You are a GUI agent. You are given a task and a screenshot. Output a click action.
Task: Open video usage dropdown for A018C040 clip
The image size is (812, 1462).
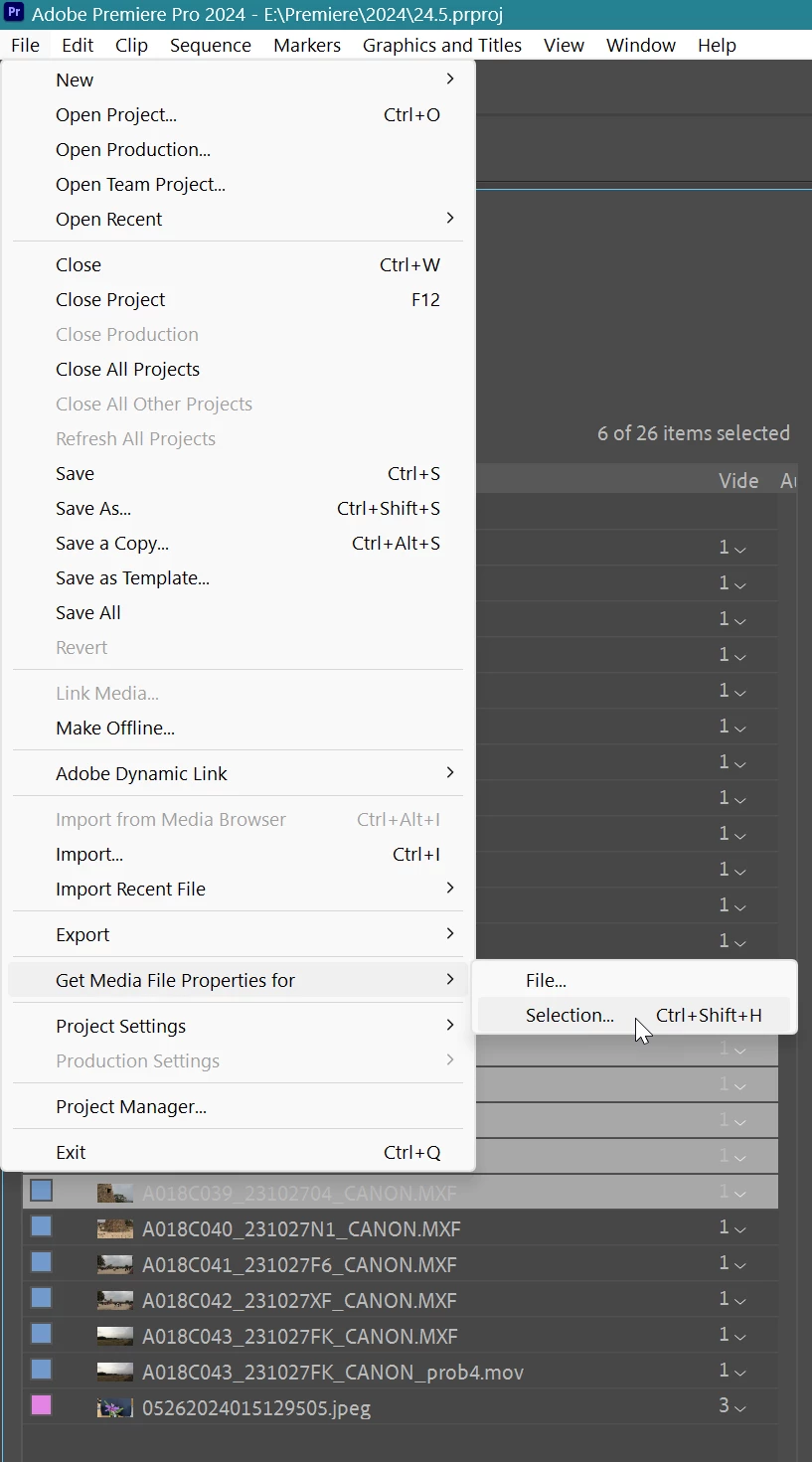[739, 1229]
